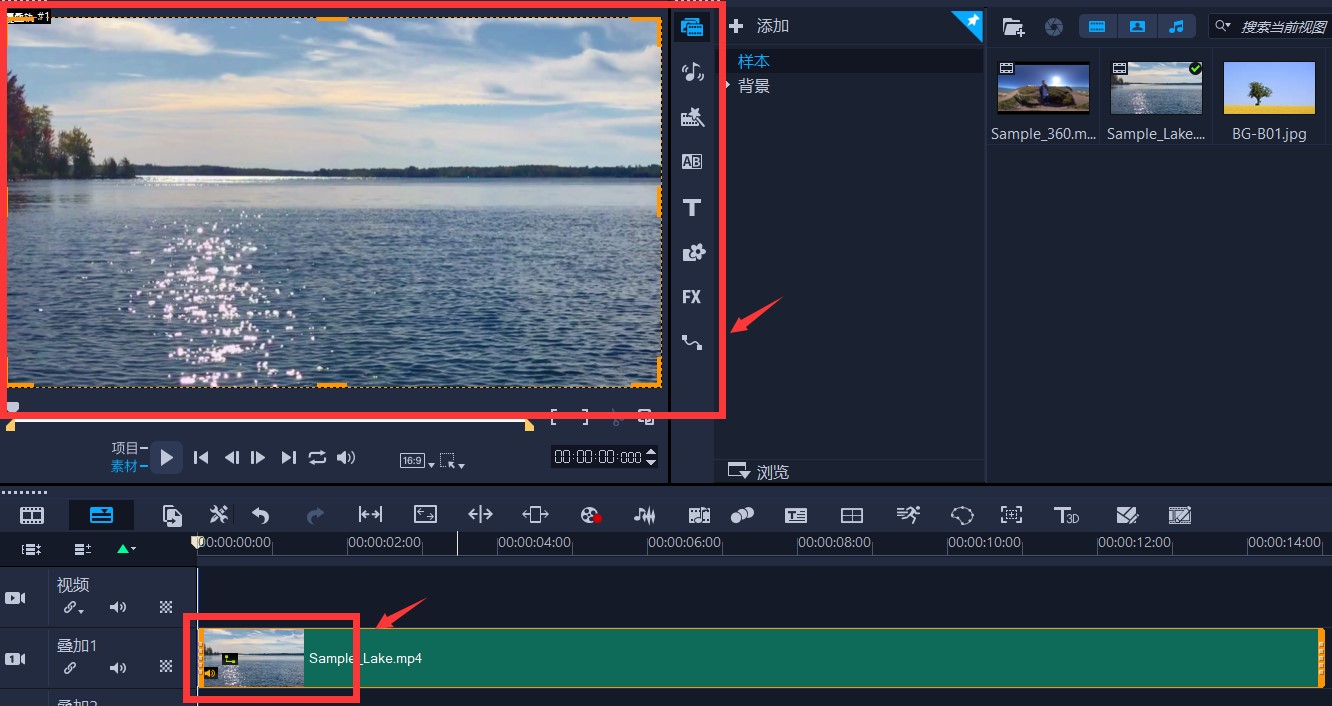
Task: Open the motion Path library
Action: [x=692, y=342]
